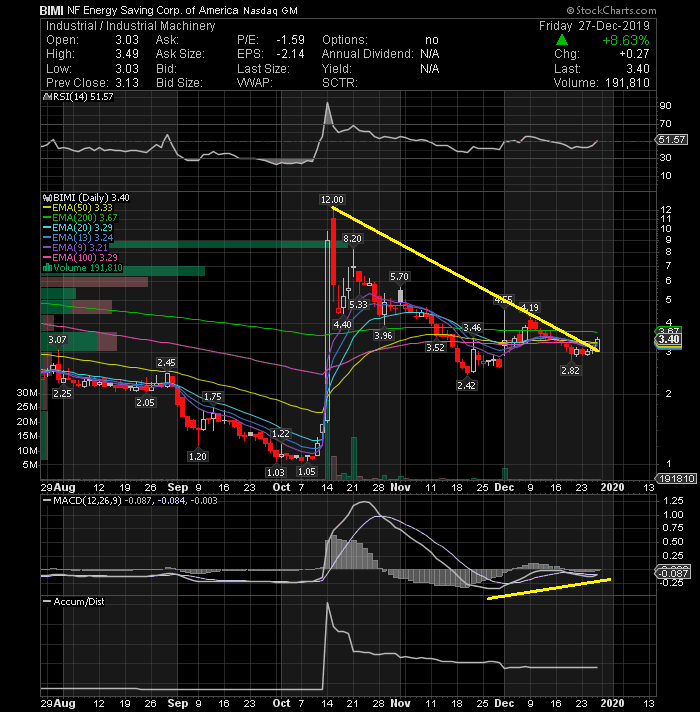The image size is (700, 712).
Task: Click the 1.22 price annotation
Action: pyautogui.click(x=281, y=434)
